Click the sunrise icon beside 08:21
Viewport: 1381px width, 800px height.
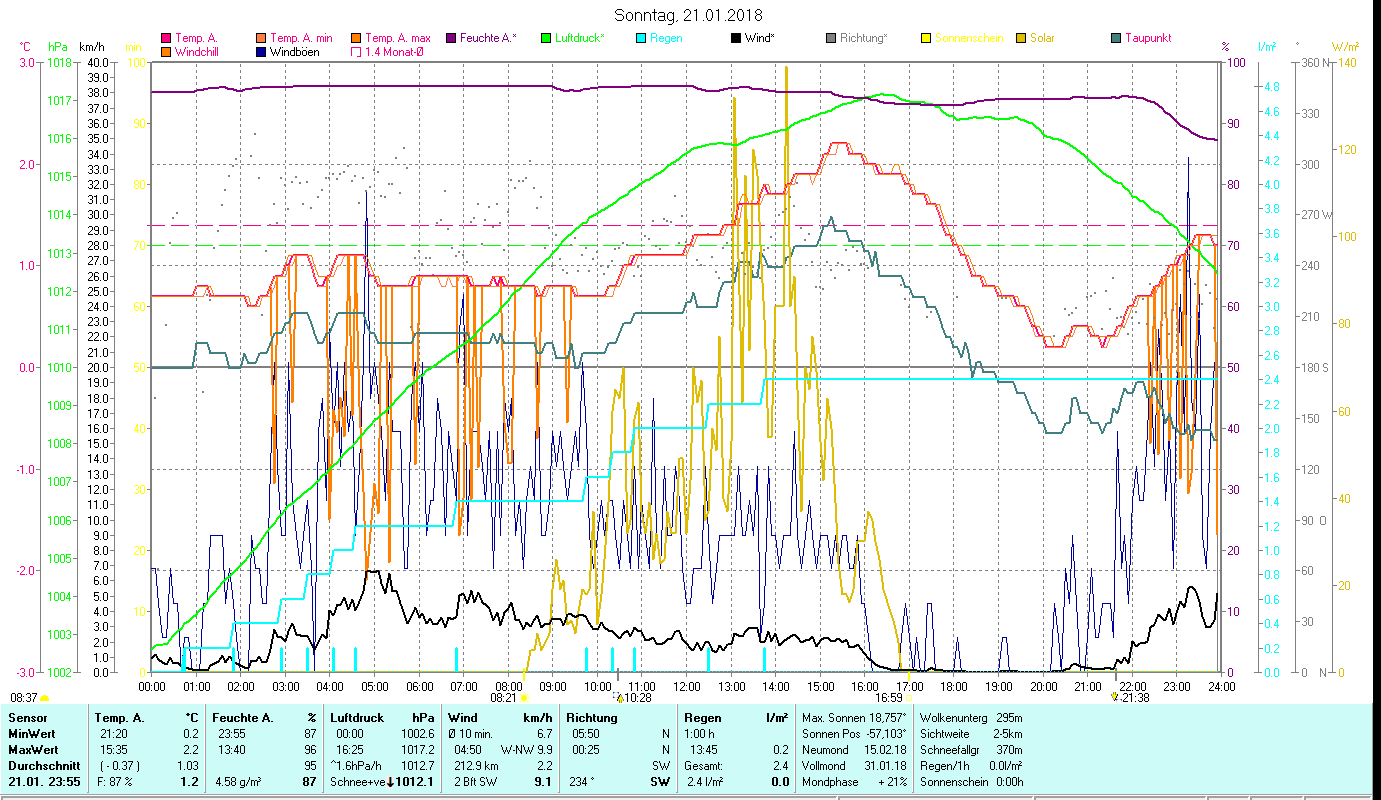[x=524, y=698]
